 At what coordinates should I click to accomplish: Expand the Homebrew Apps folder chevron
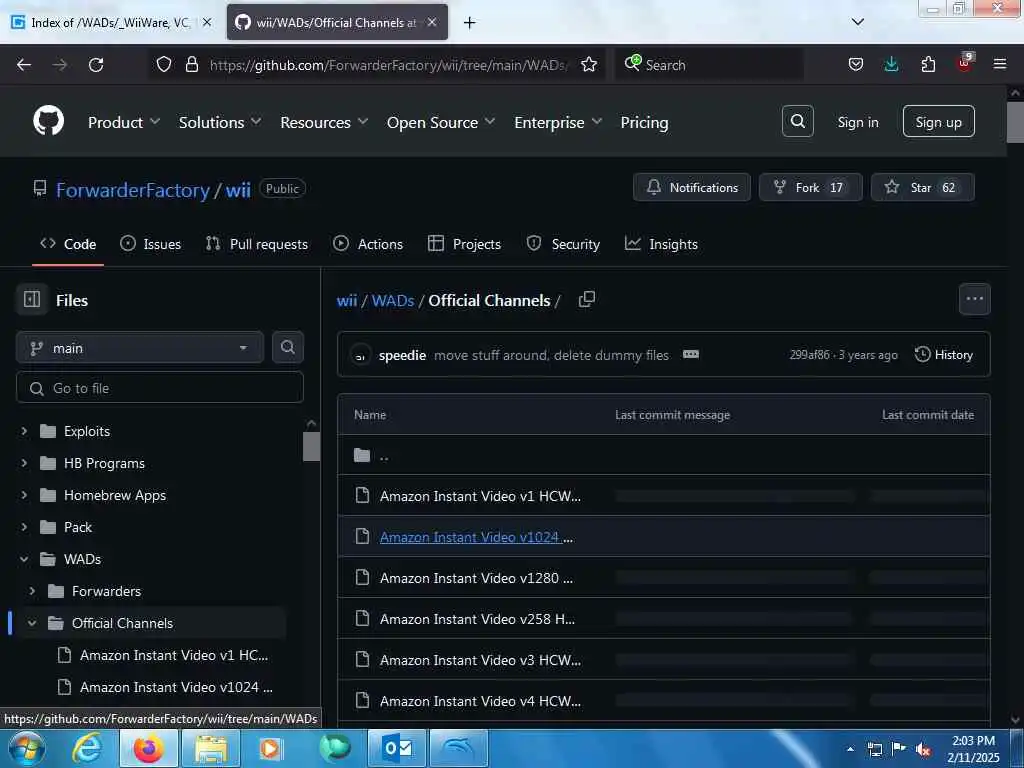point(24,495)
